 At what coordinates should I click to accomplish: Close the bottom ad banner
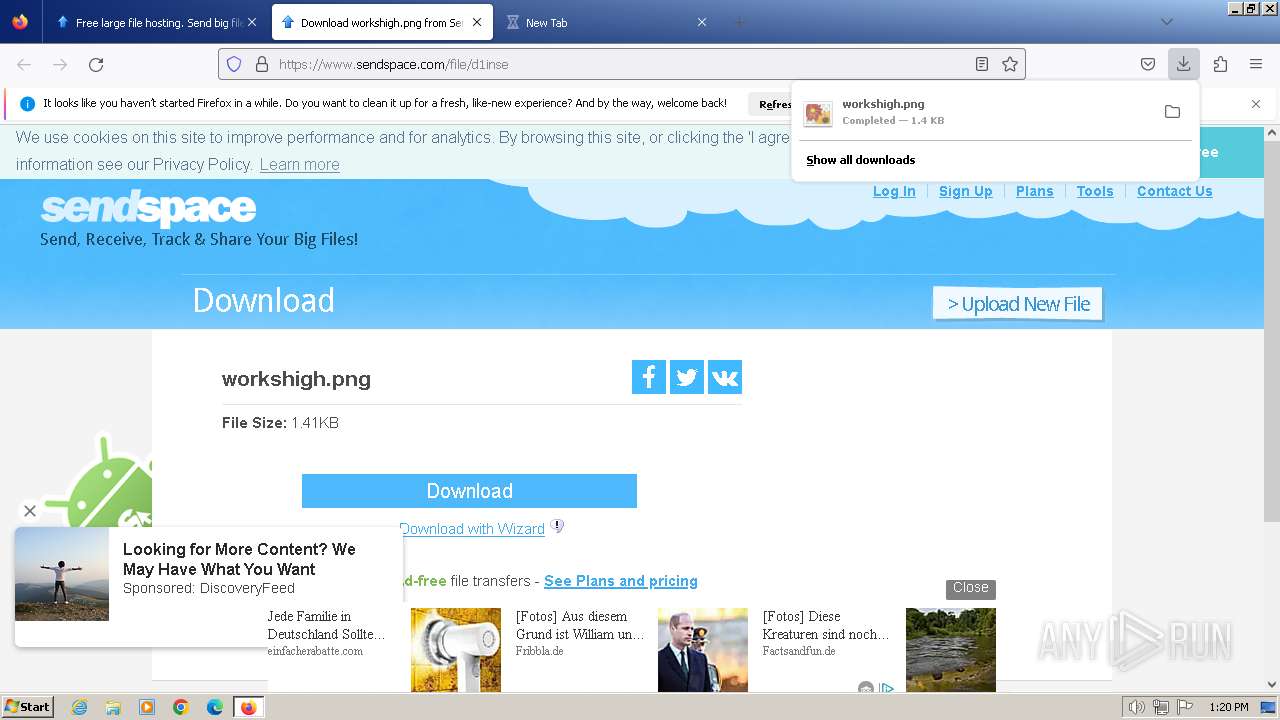pyautogui.click(x=970, y=588)
